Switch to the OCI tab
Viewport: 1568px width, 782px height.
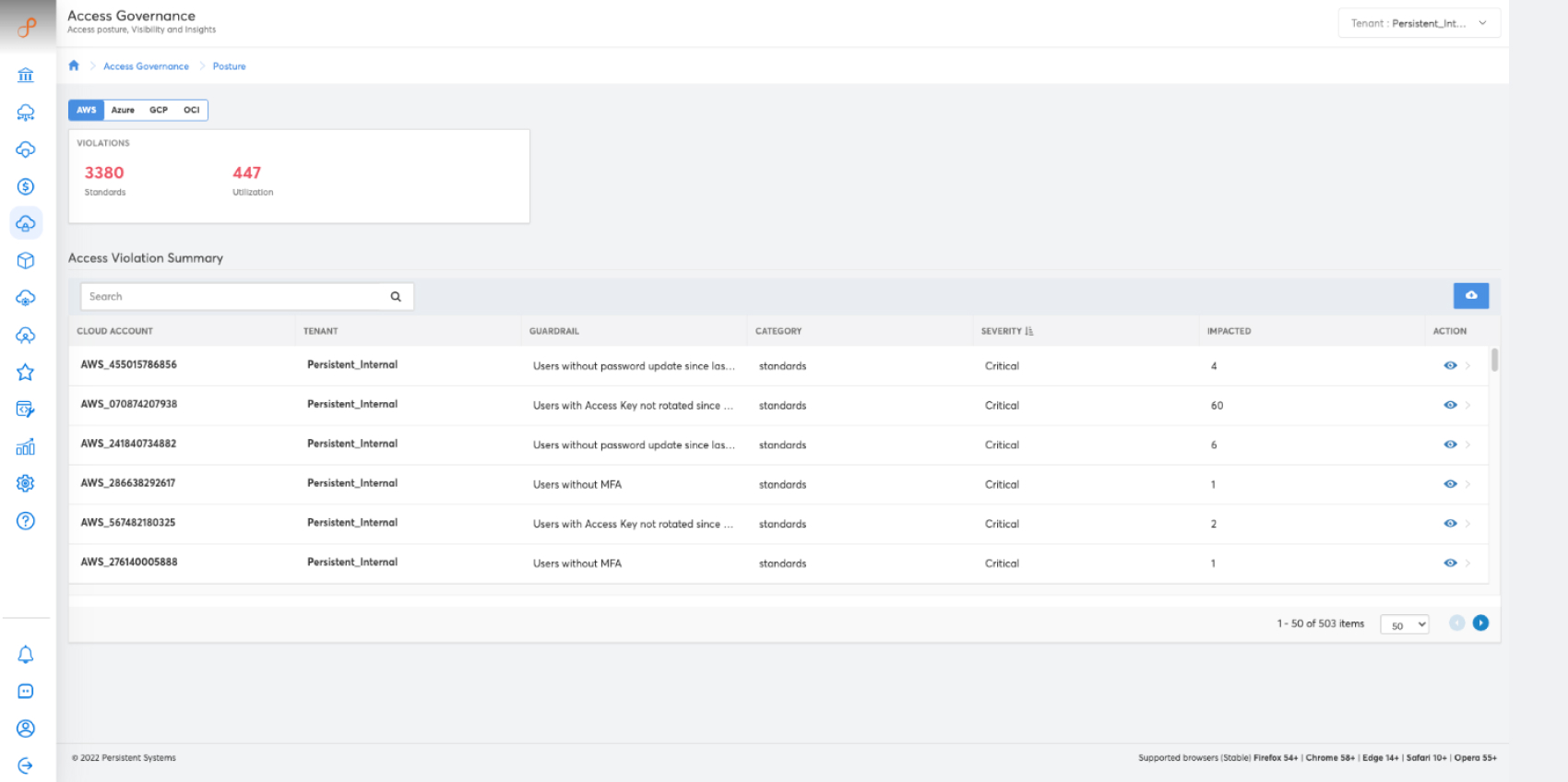pyautogui.click(x=191, y=110)
